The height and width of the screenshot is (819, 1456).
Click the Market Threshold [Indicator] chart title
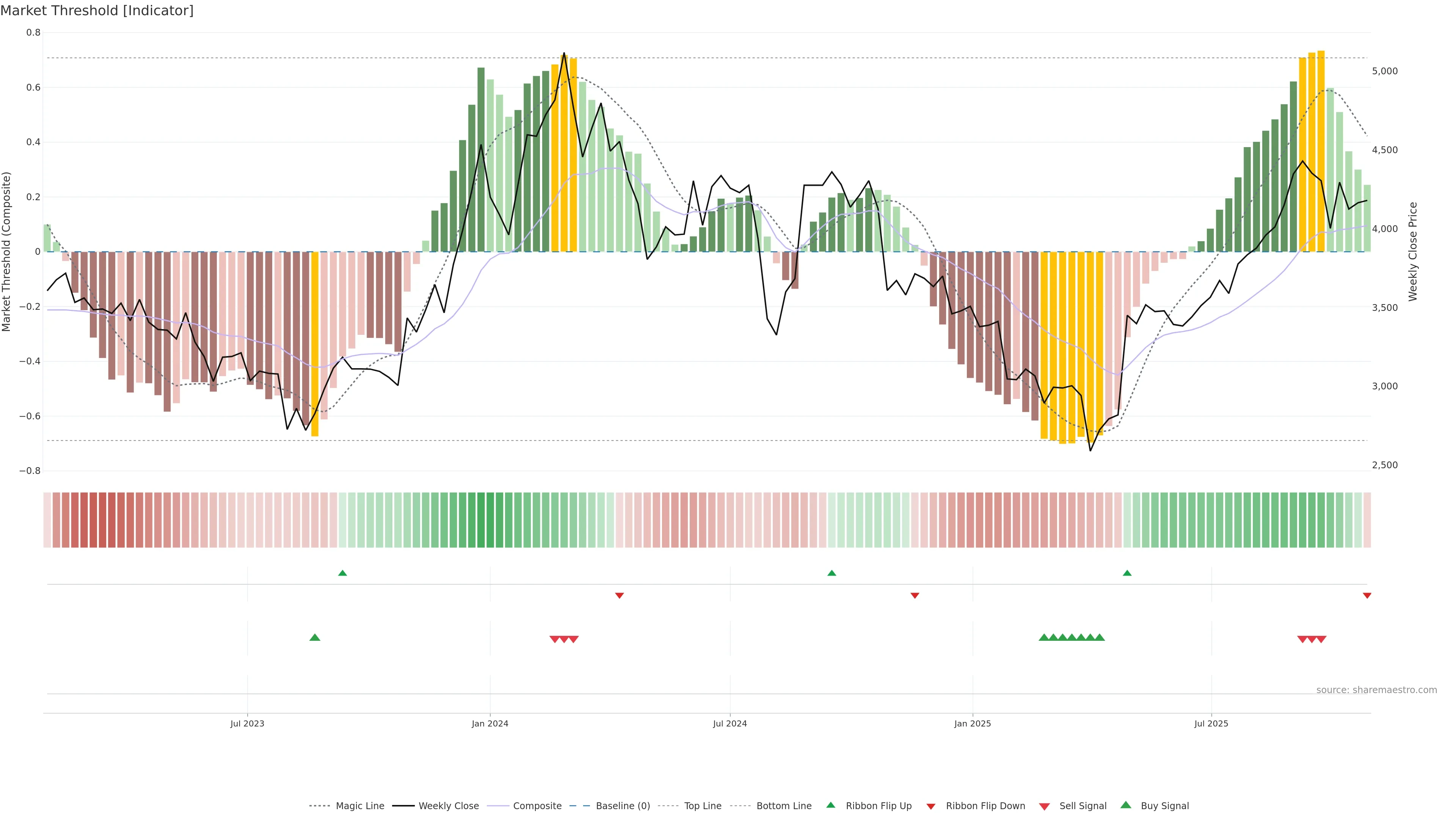97,11
